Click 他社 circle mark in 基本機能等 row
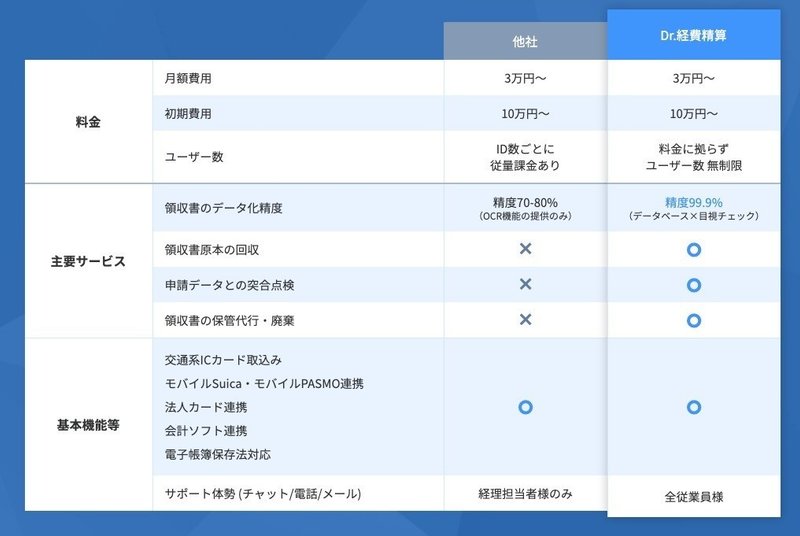The height and width of the screenshot is (536, 800). [525, 407]
